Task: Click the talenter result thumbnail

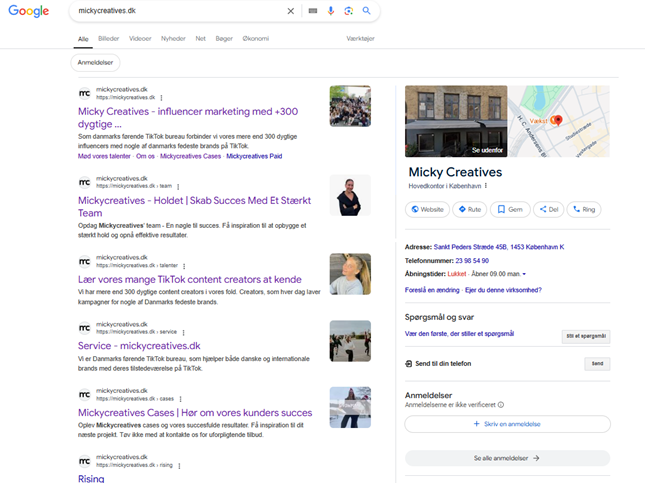Action: (350, 274)
